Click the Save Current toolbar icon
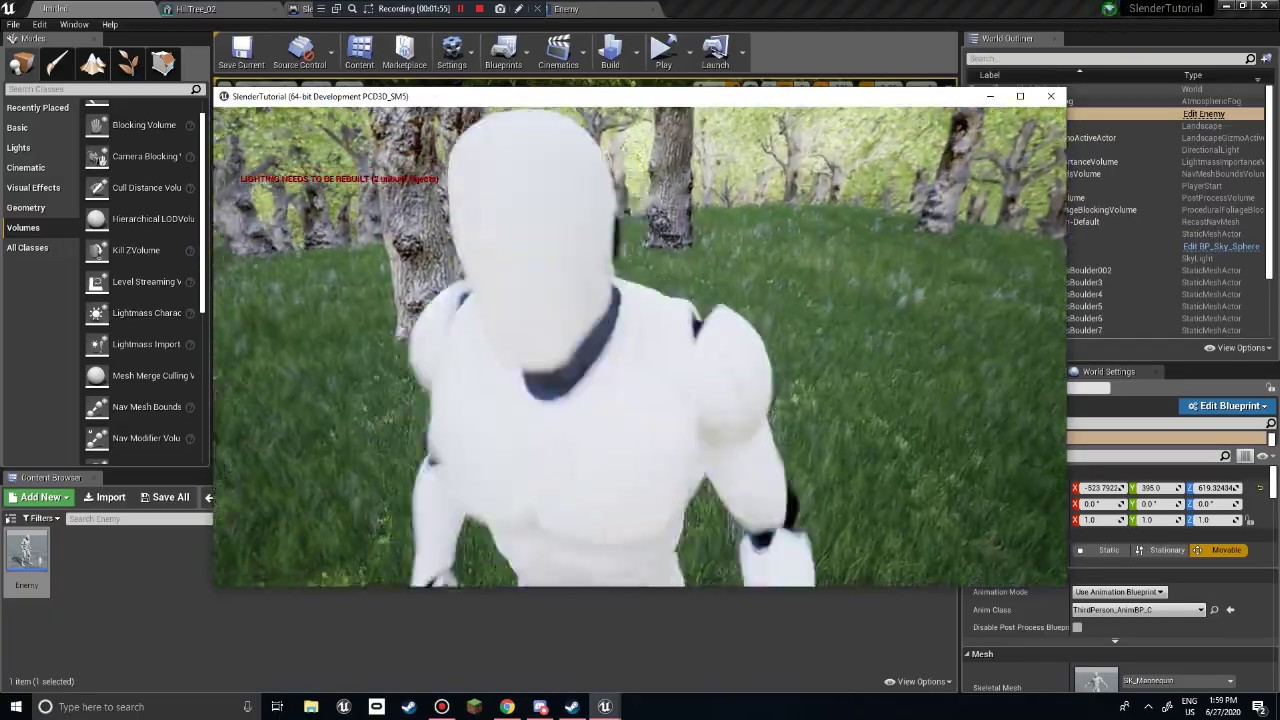The height and width of the screenshot is (720, 1280). (241, 53)
